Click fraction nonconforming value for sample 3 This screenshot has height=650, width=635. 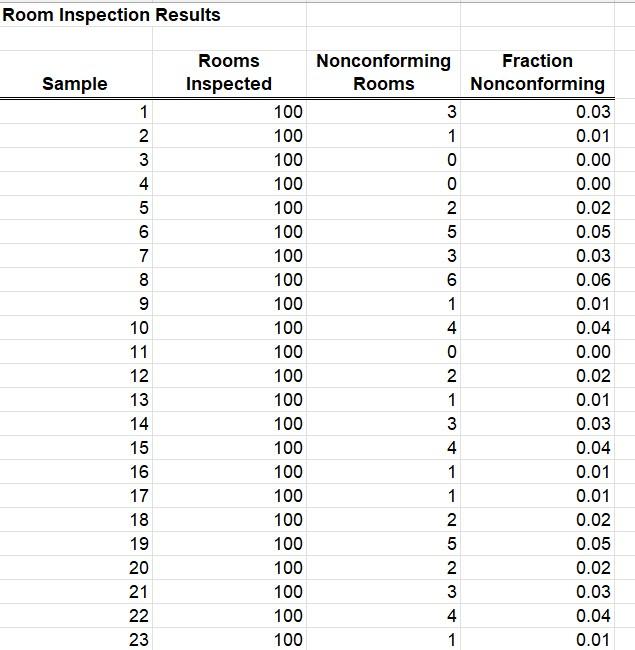(x=538, y=160)
